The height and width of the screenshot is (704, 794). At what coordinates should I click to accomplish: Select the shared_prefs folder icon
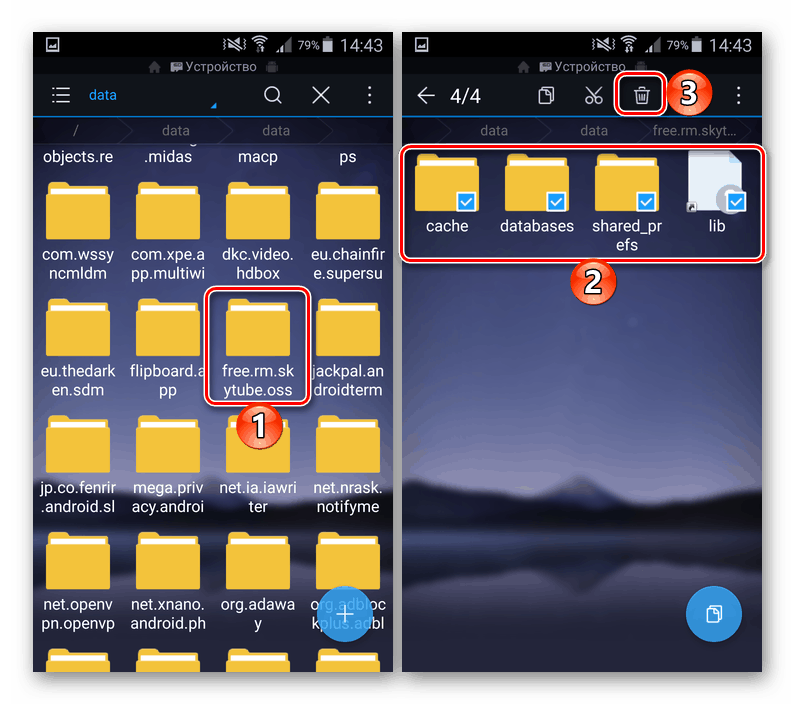pyautogui.click(x=627, y=182)
